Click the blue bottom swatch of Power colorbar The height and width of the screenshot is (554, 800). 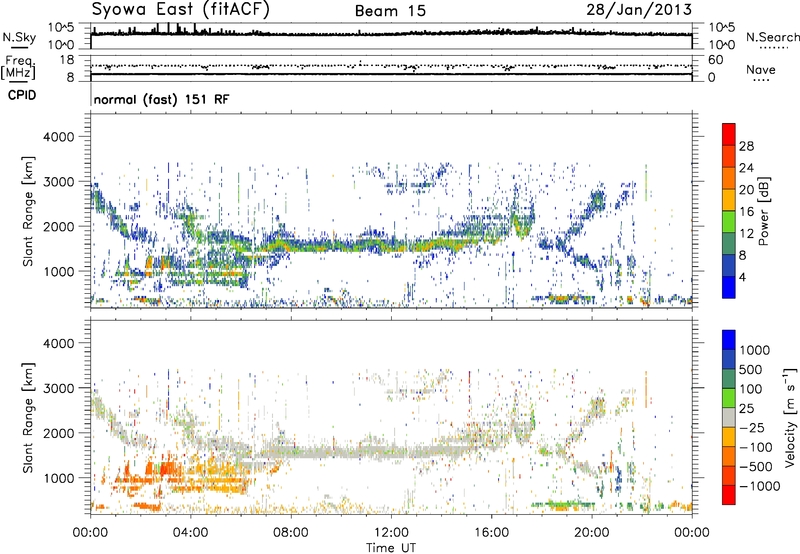(x=729, y=287)
